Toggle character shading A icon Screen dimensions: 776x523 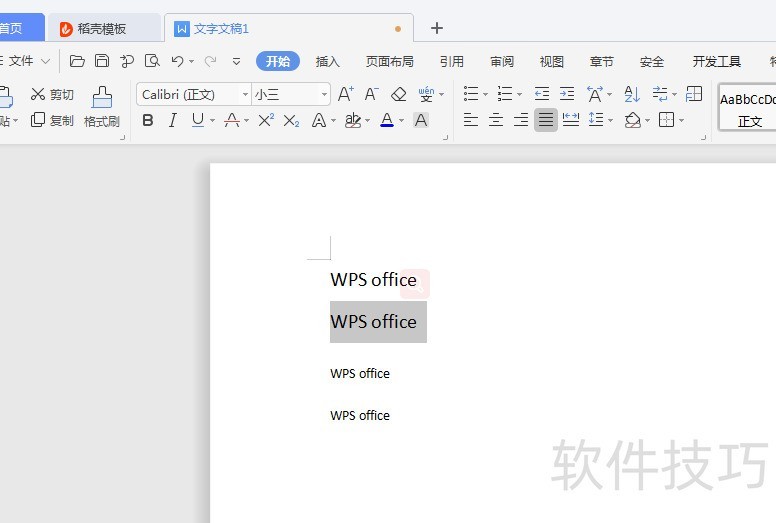click(x=421, y=120)
